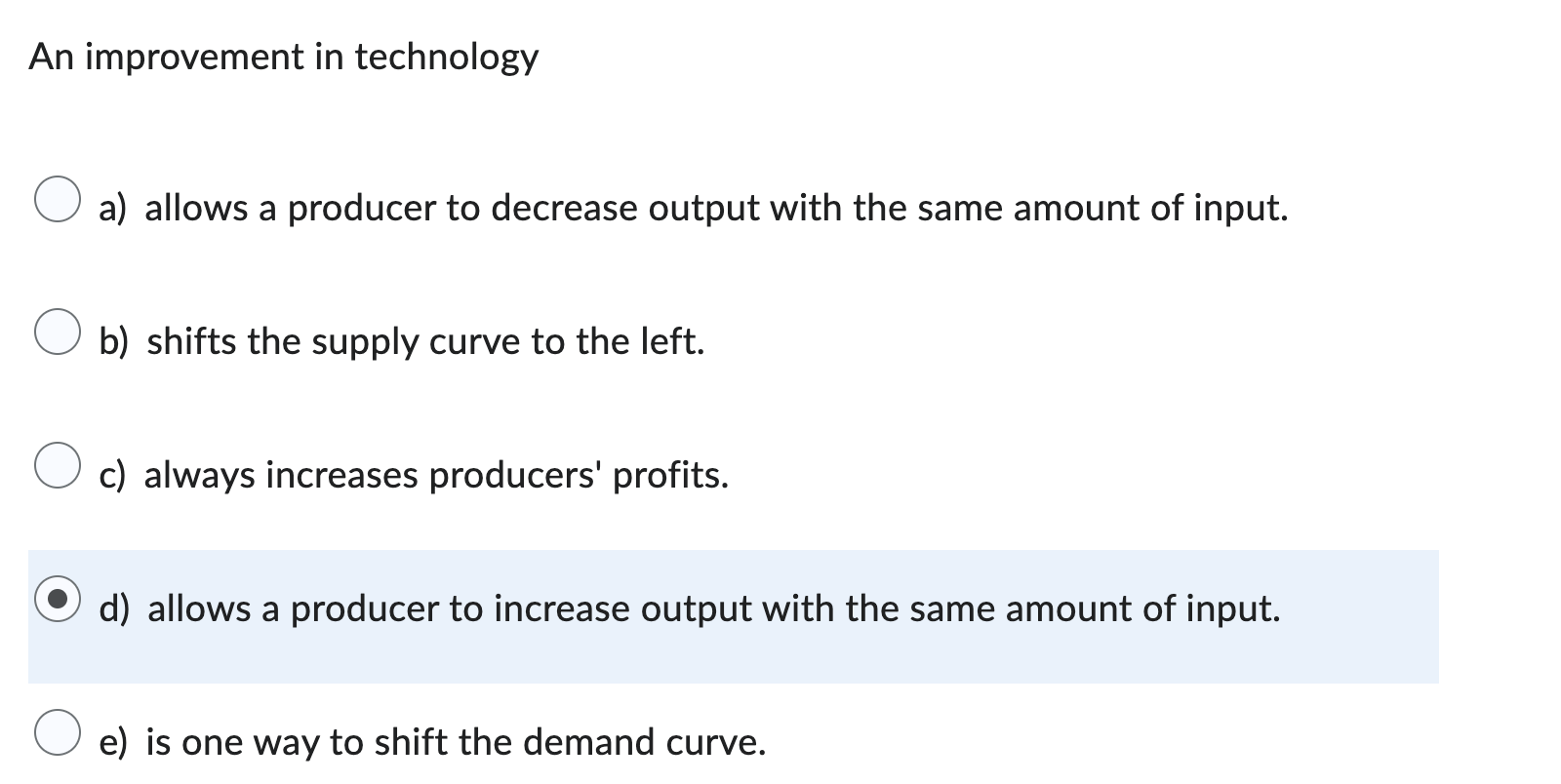Click the shaded row for option d
Viewport: 1561px width, 784px height.
point(732,614)
